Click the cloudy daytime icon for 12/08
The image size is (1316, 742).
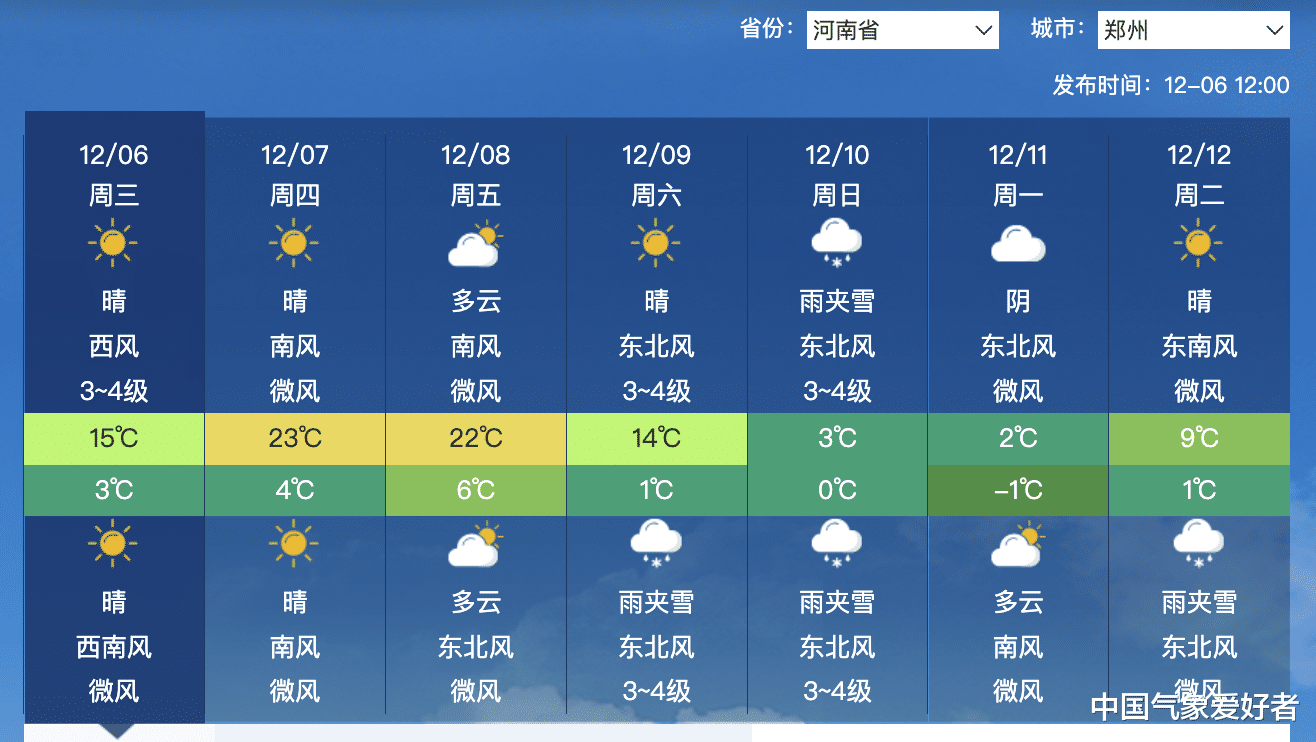[x=475, y=245]
